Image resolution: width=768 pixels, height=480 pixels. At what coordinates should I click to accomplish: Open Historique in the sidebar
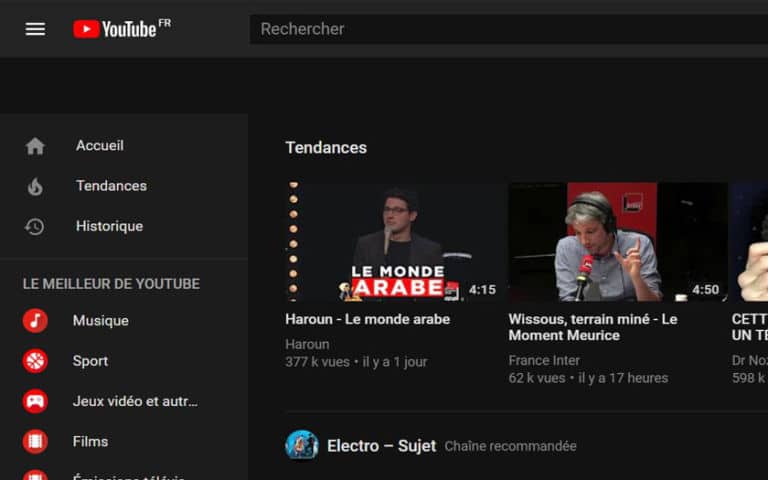click(109, 226)
